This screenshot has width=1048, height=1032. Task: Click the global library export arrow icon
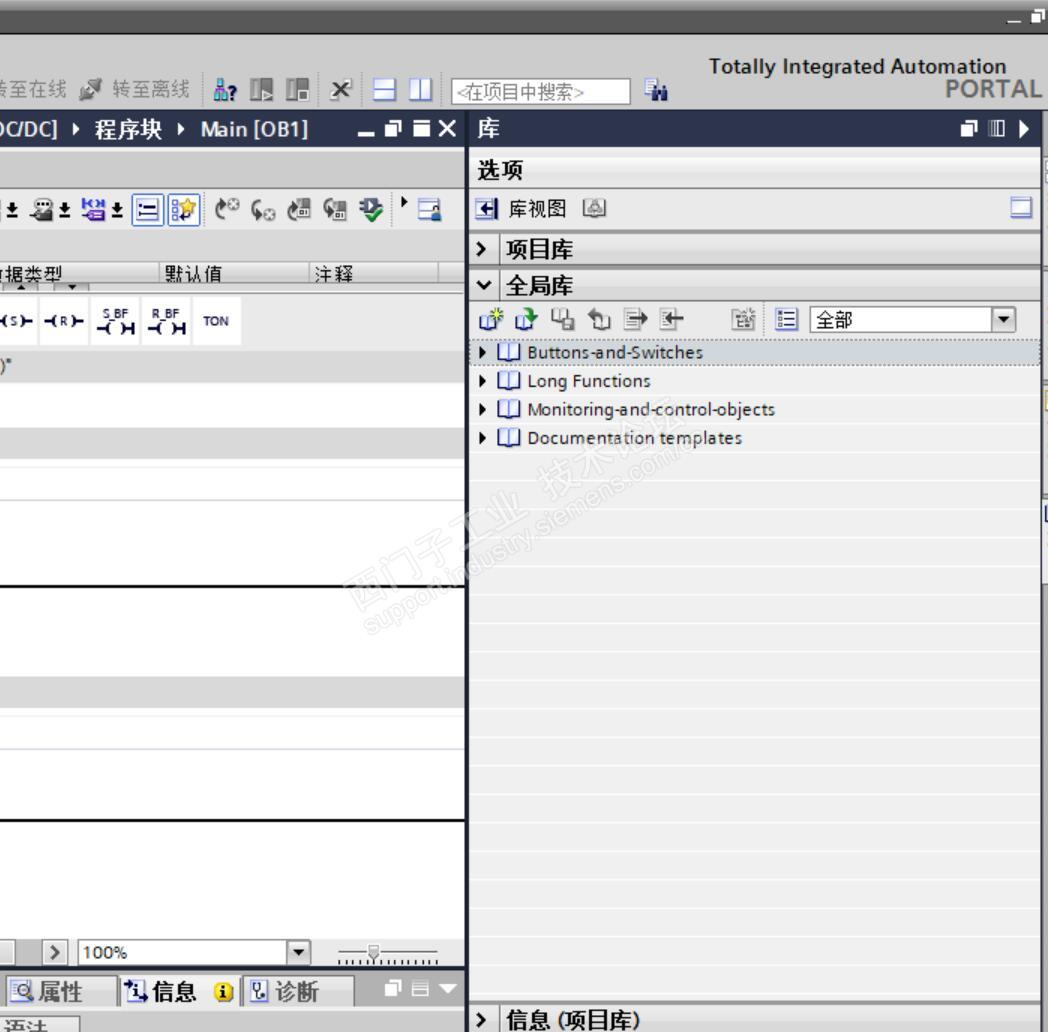click(x=635, y=319)
